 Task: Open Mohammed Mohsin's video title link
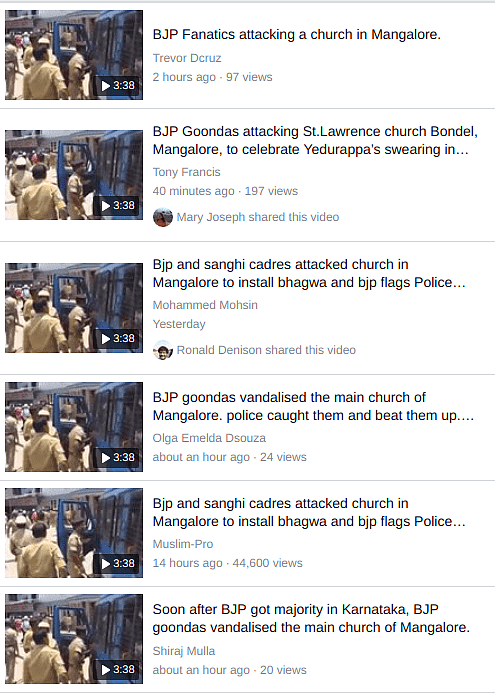[x=309, y=273]
